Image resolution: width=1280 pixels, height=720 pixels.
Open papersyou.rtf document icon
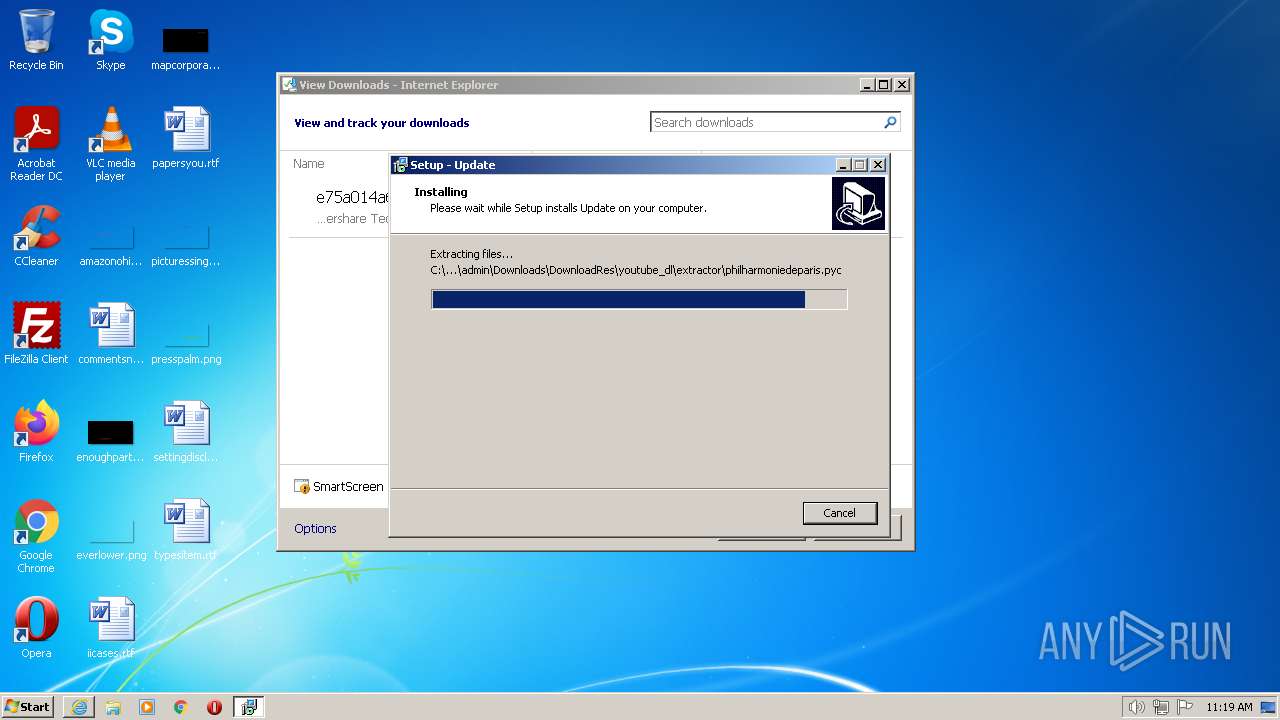click(185, 138)
